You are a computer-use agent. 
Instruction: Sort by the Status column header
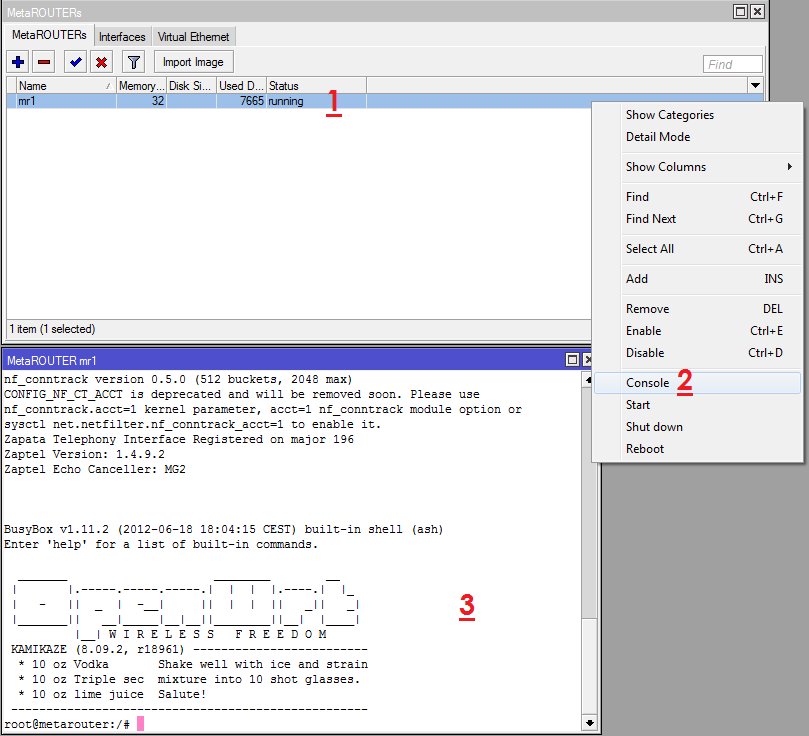[316, 86]
